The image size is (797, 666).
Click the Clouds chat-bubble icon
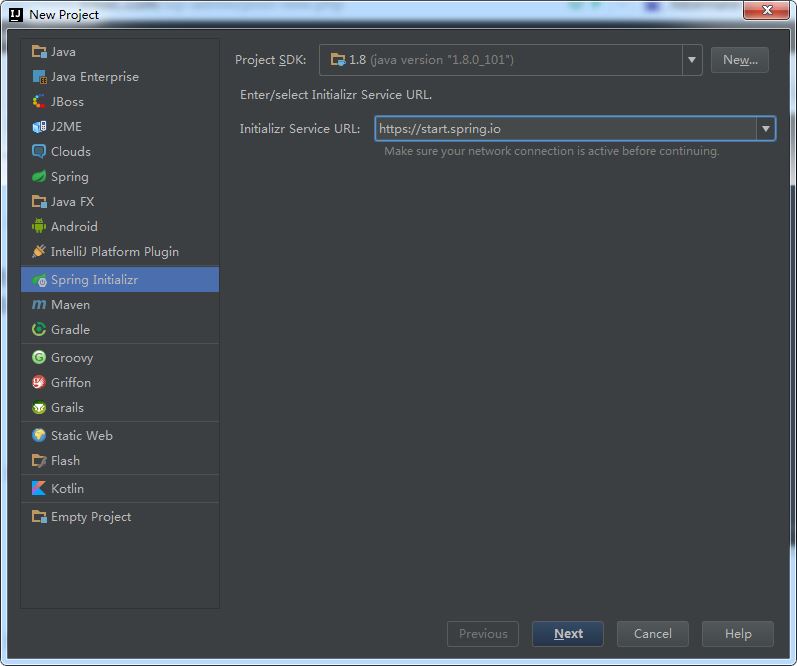coord(39,151)
